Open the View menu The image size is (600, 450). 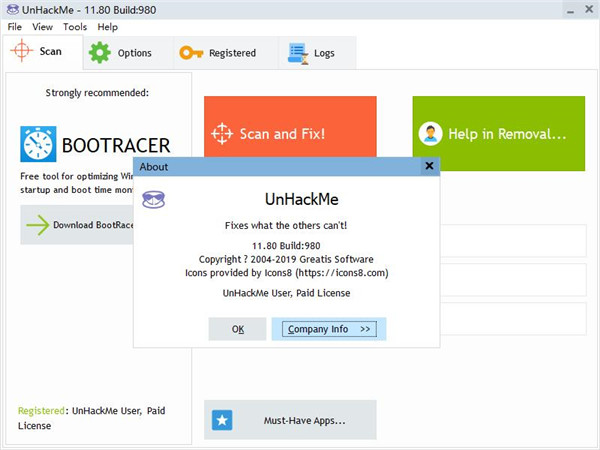42,27
